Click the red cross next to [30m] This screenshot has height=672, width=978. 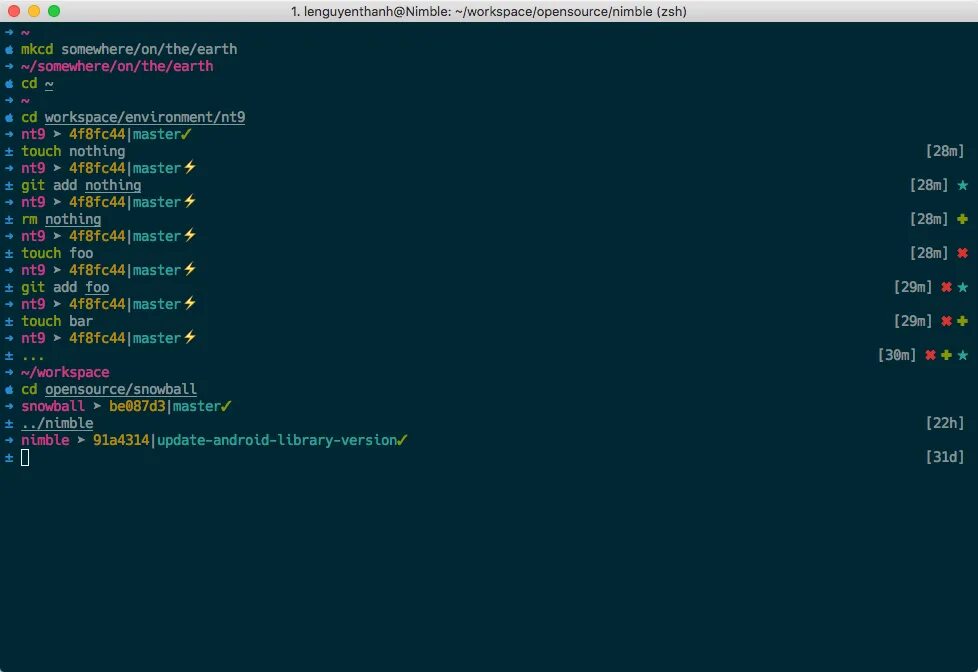point(930,355)
